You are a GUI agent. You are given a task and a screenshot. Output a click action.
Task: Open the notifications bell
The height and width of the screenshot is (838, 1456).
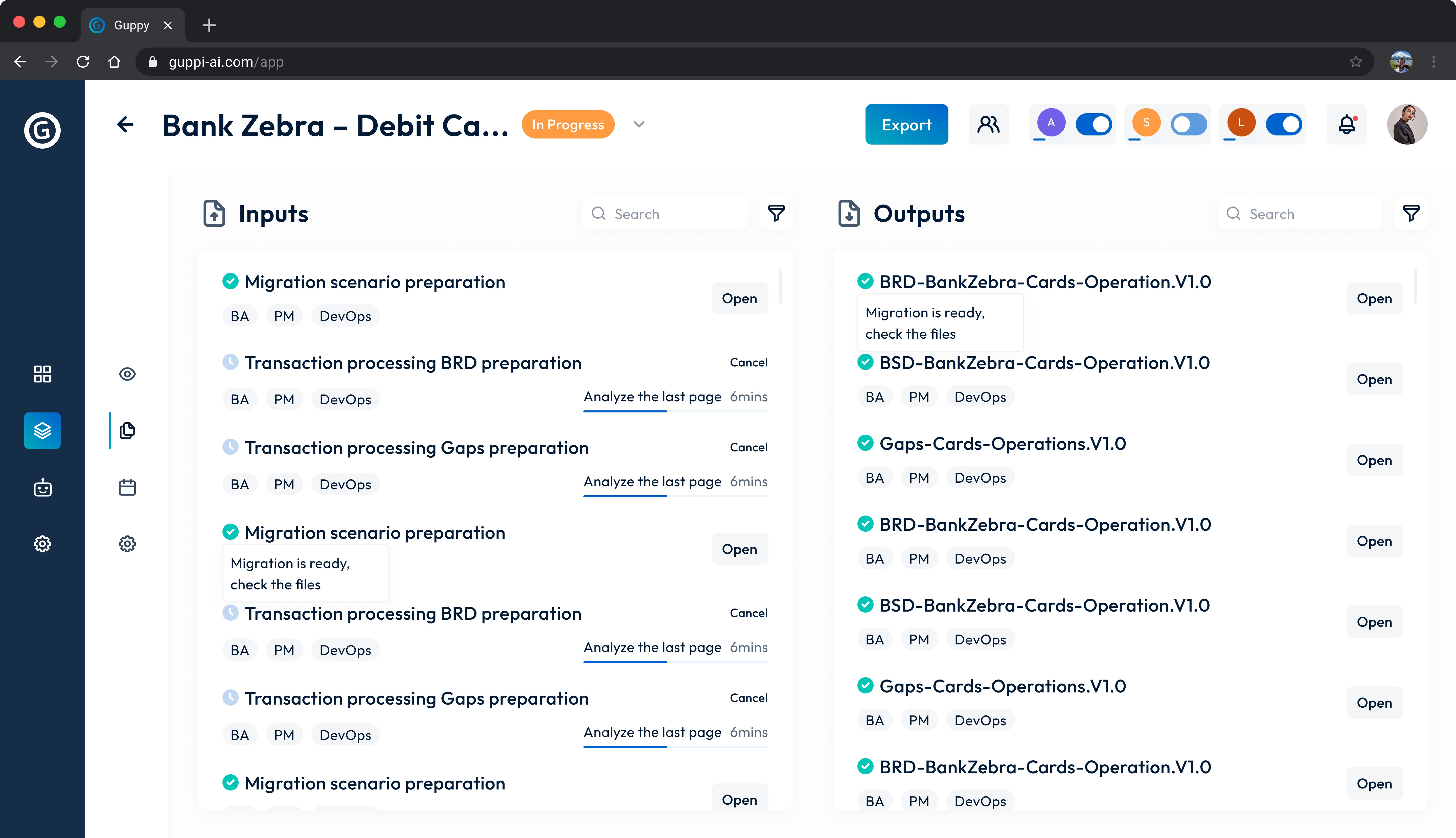1346,124
